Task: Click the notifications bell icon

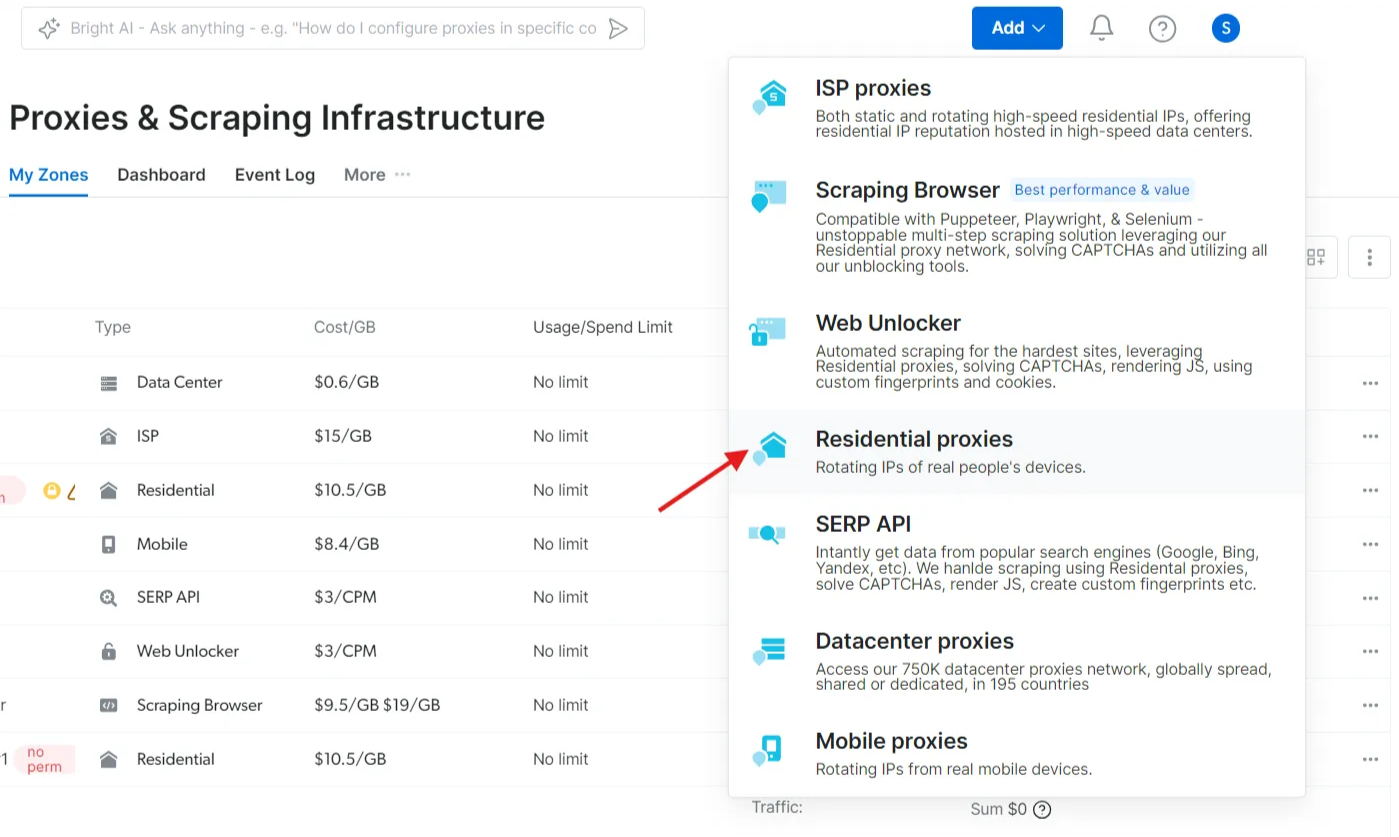Action: [1101, 28]
